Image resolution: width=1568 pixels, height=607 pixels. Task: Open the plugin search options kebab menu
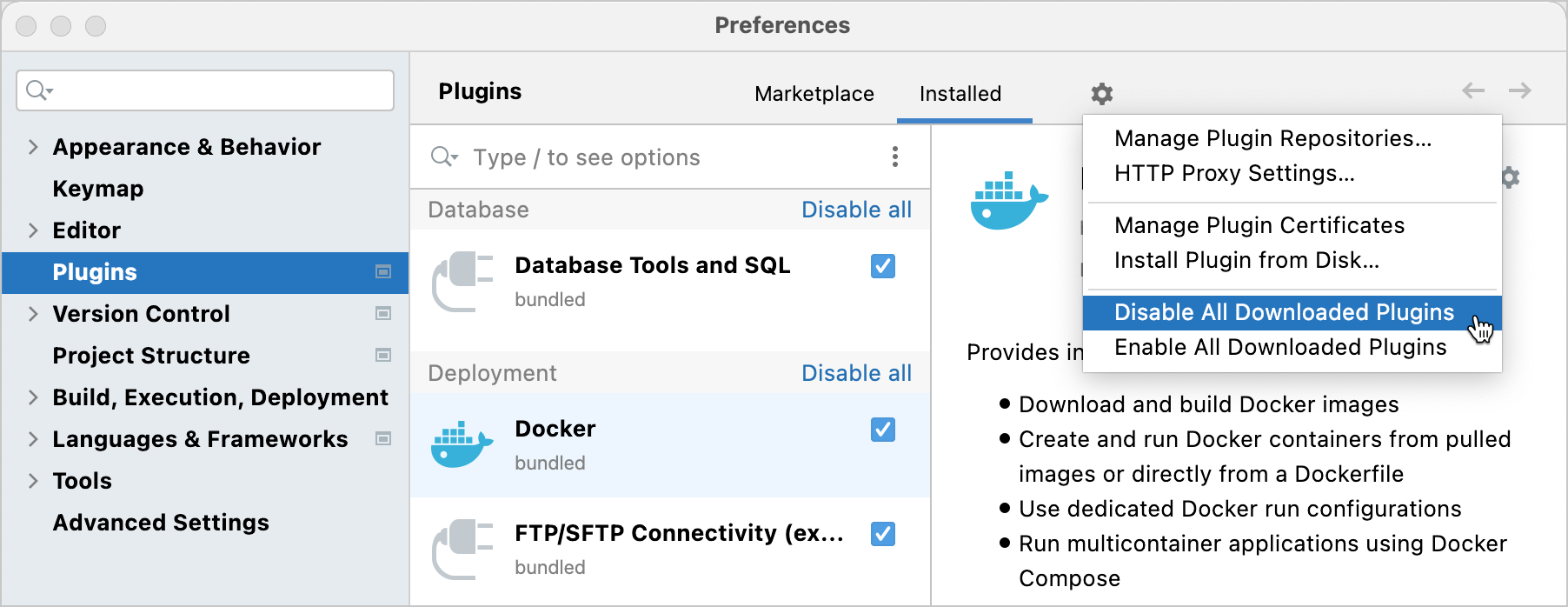[x=894, y=157]
